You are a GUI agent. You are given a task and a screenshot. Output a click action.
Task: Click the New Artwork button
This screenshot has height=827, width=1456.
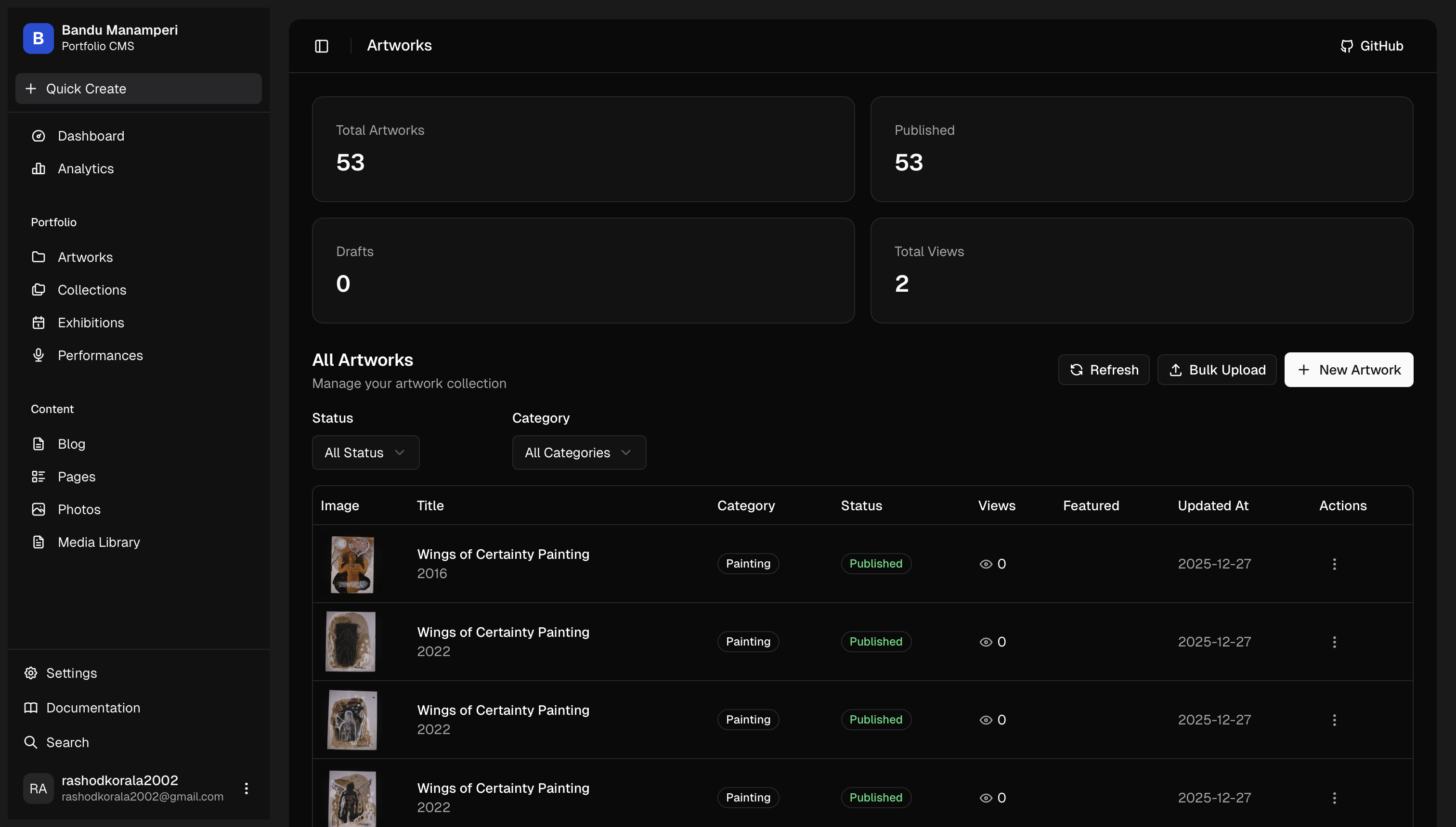[1348, 370]
